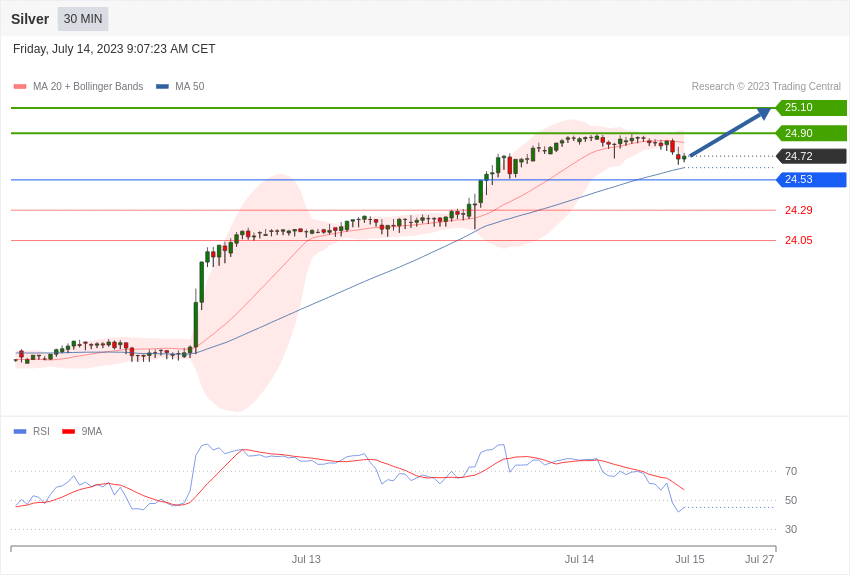The width and height of the screenshot is (850, 576).
Task: Click the Jul 14 date axis label
Action: click(579, 559)
